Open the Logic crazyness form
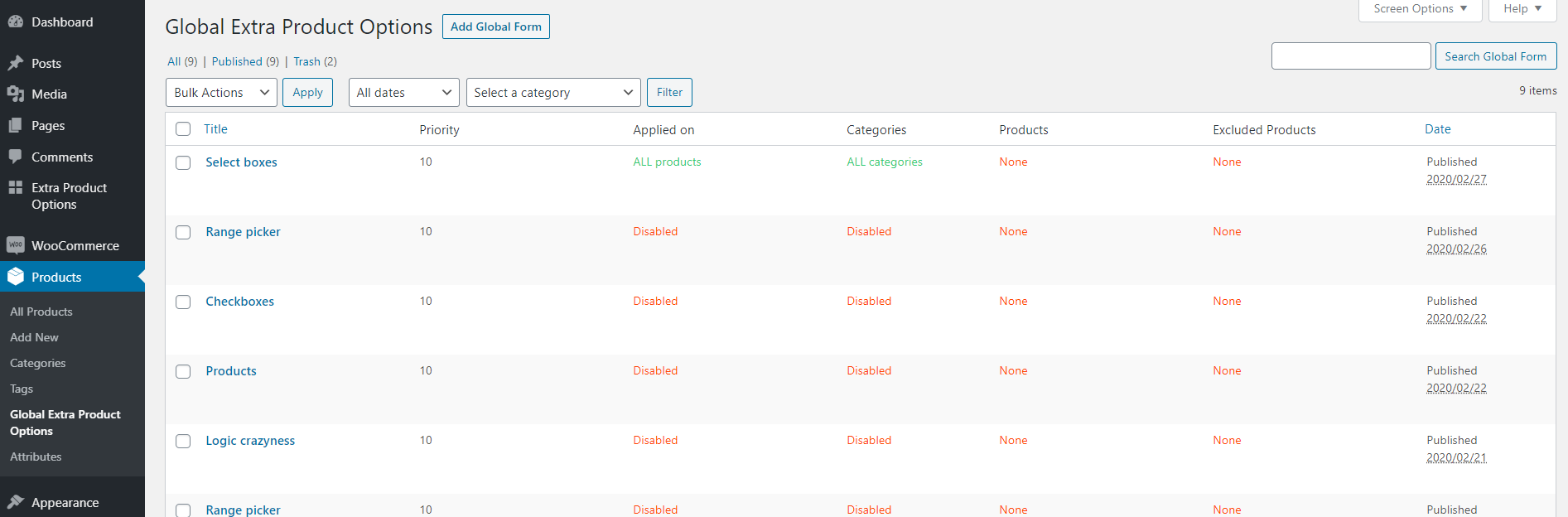This screenshot has height=517, width=1568. [250, 441]
